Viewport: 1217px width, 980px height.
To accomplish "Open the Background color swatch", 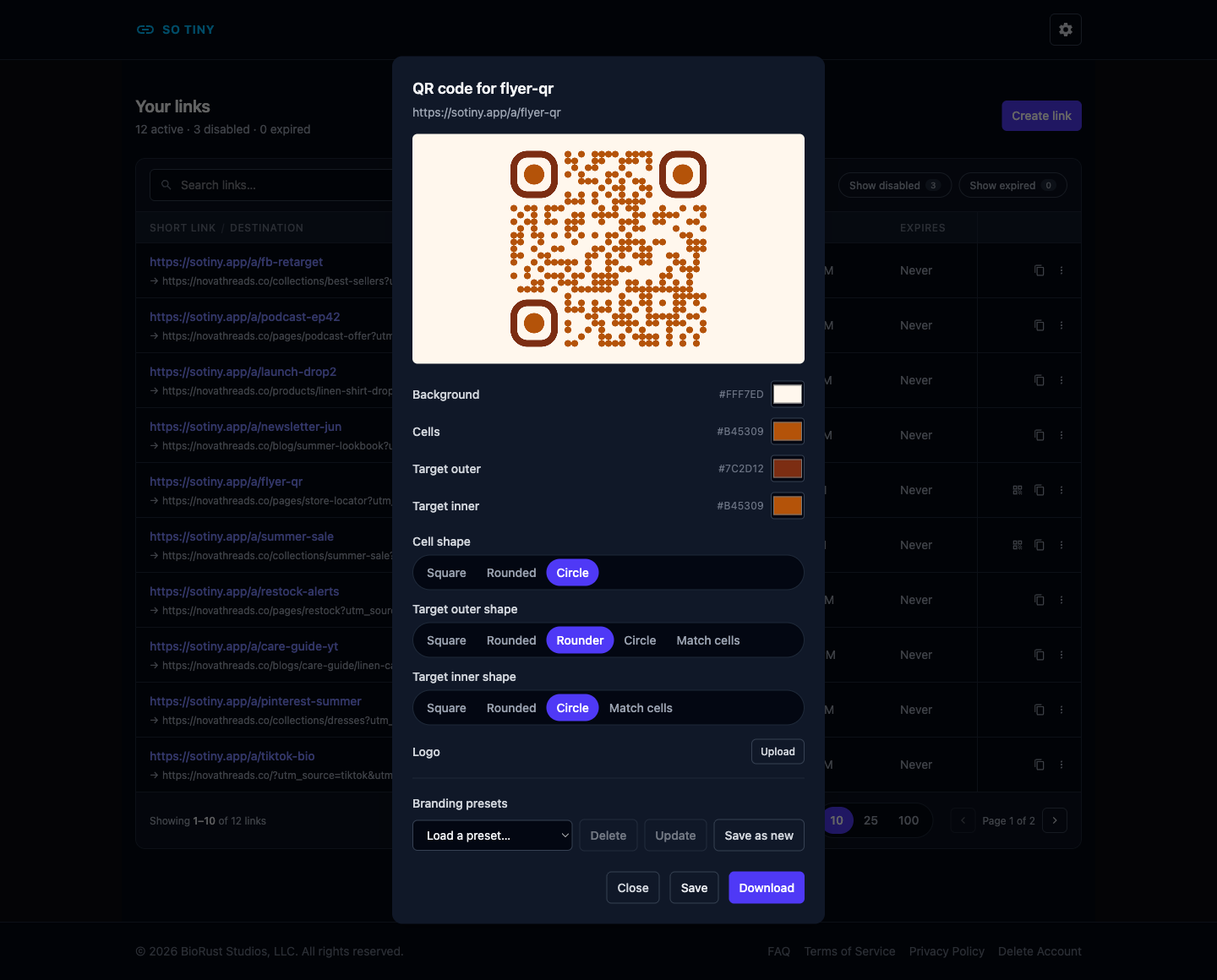I will (788, 395).
